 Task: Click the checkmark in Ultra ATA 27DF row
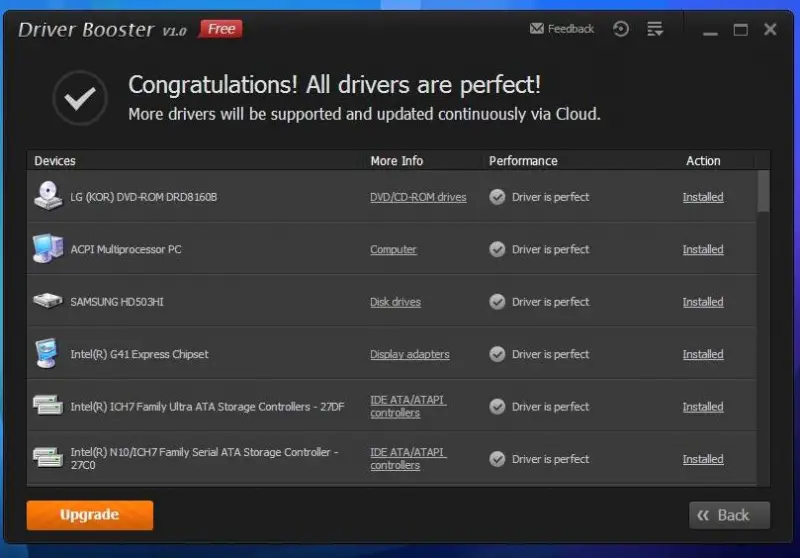point(497,407)
